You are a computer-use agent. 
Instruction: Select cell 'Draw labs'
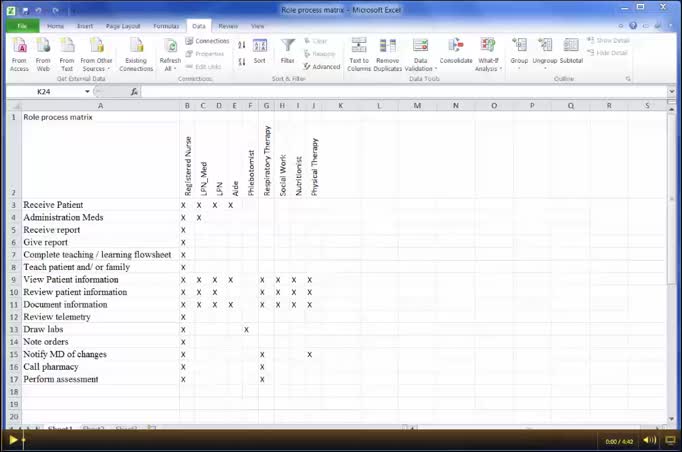coord(100,329)
